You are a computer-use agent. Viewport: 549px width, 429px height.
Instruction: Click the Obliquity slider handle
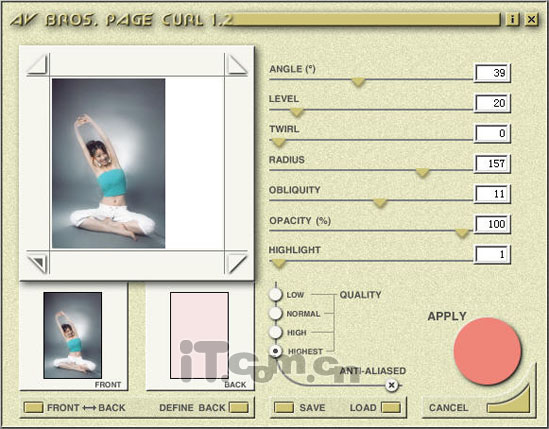pos(380,203)
